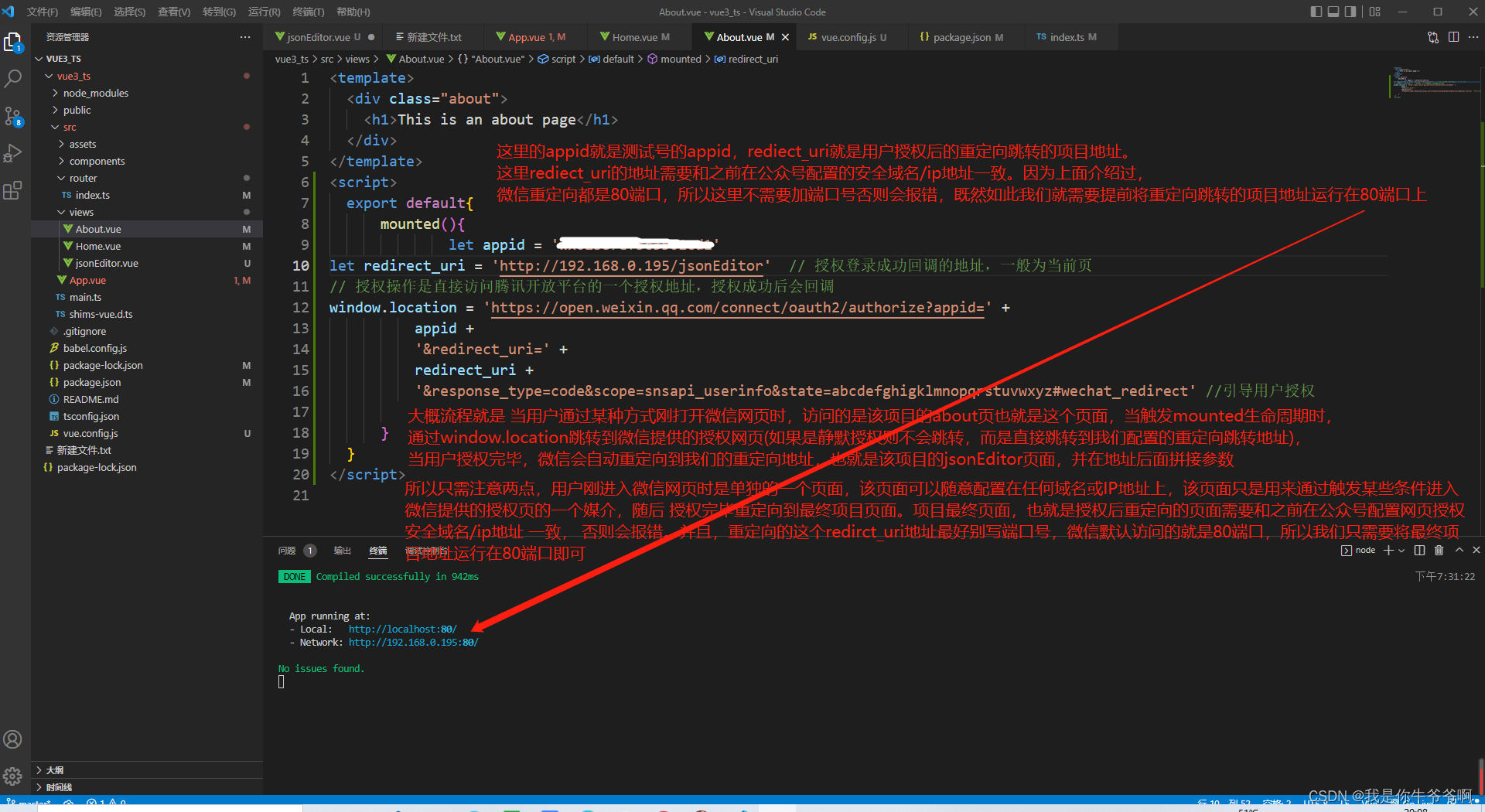Expand the 大纲 outline section
This screenshot has width=1485, height=812.
(x=147, y=770)
